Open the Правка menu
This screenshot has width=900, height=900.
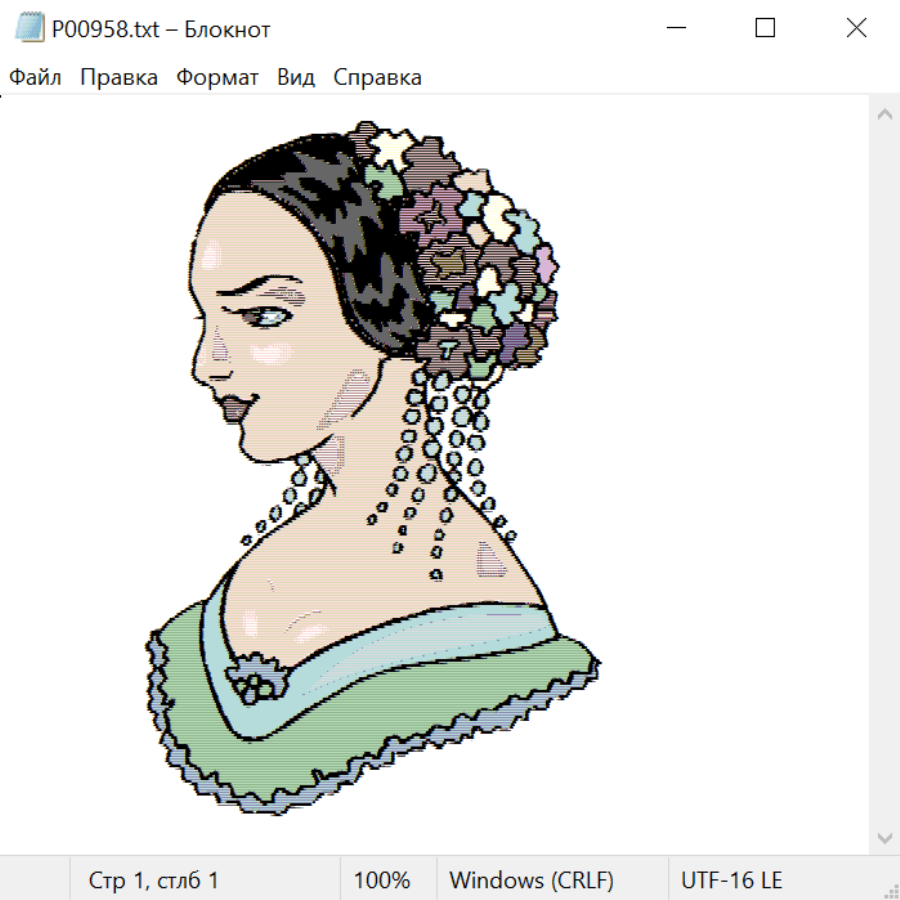[119, 78]
